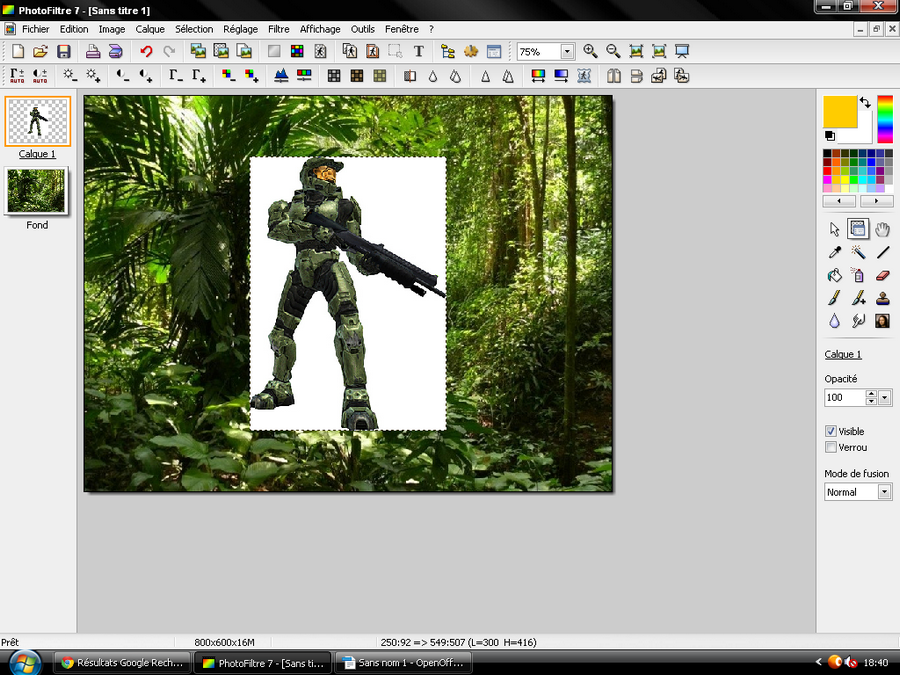900x675 pixels.
Task: Undo the last action with the red arrow
Action: (x=146, y=52)
